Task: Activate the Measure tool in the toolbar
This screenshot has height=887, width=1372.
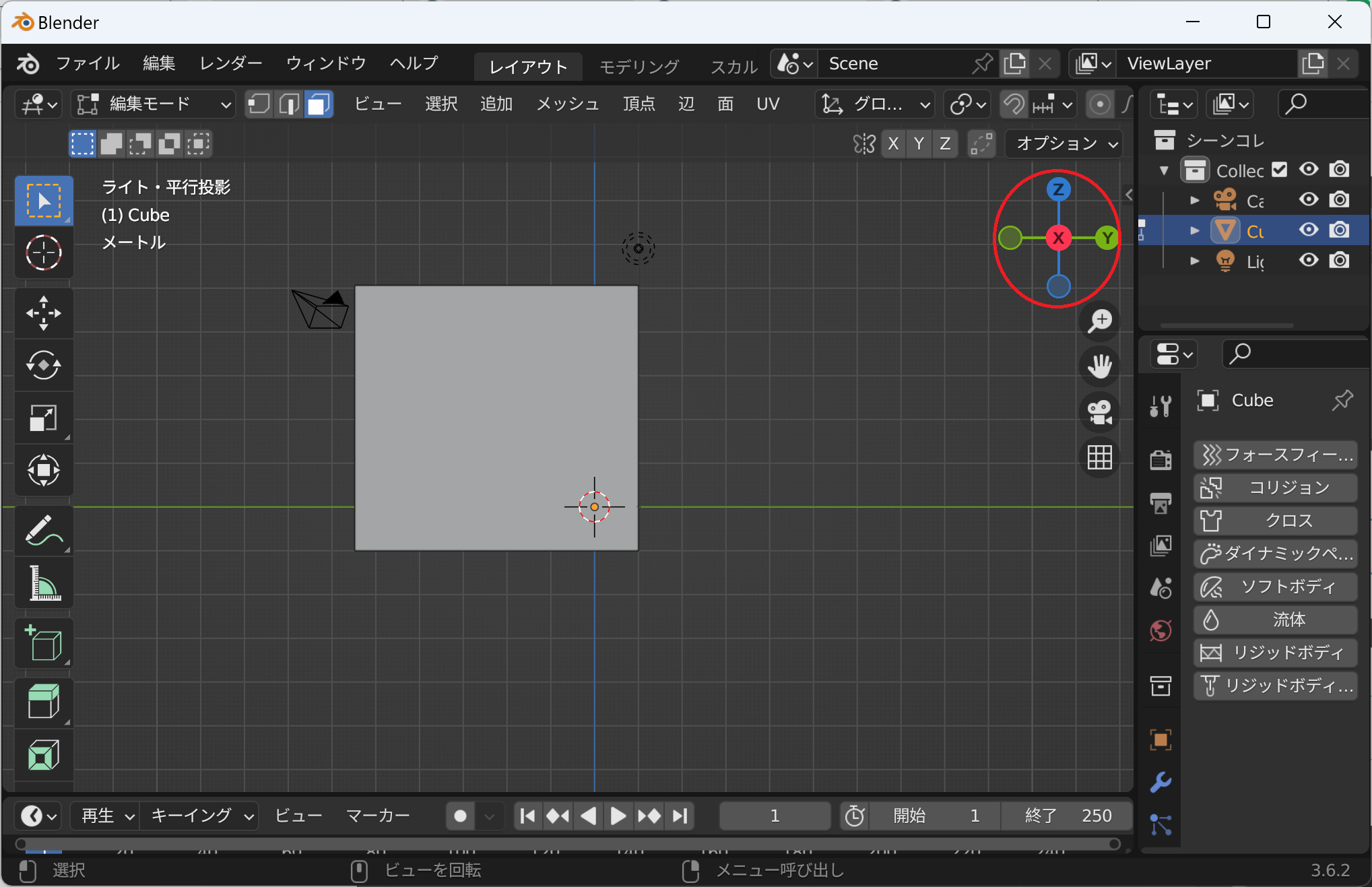Action: coord(43,583)
